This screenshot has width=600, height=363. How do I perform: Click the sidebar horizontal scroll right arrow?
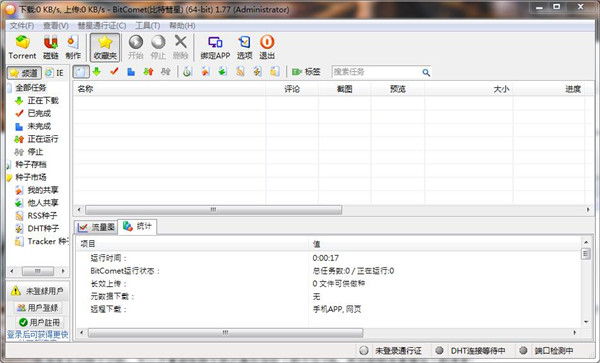pyautogui.click(x=63, y=271)
